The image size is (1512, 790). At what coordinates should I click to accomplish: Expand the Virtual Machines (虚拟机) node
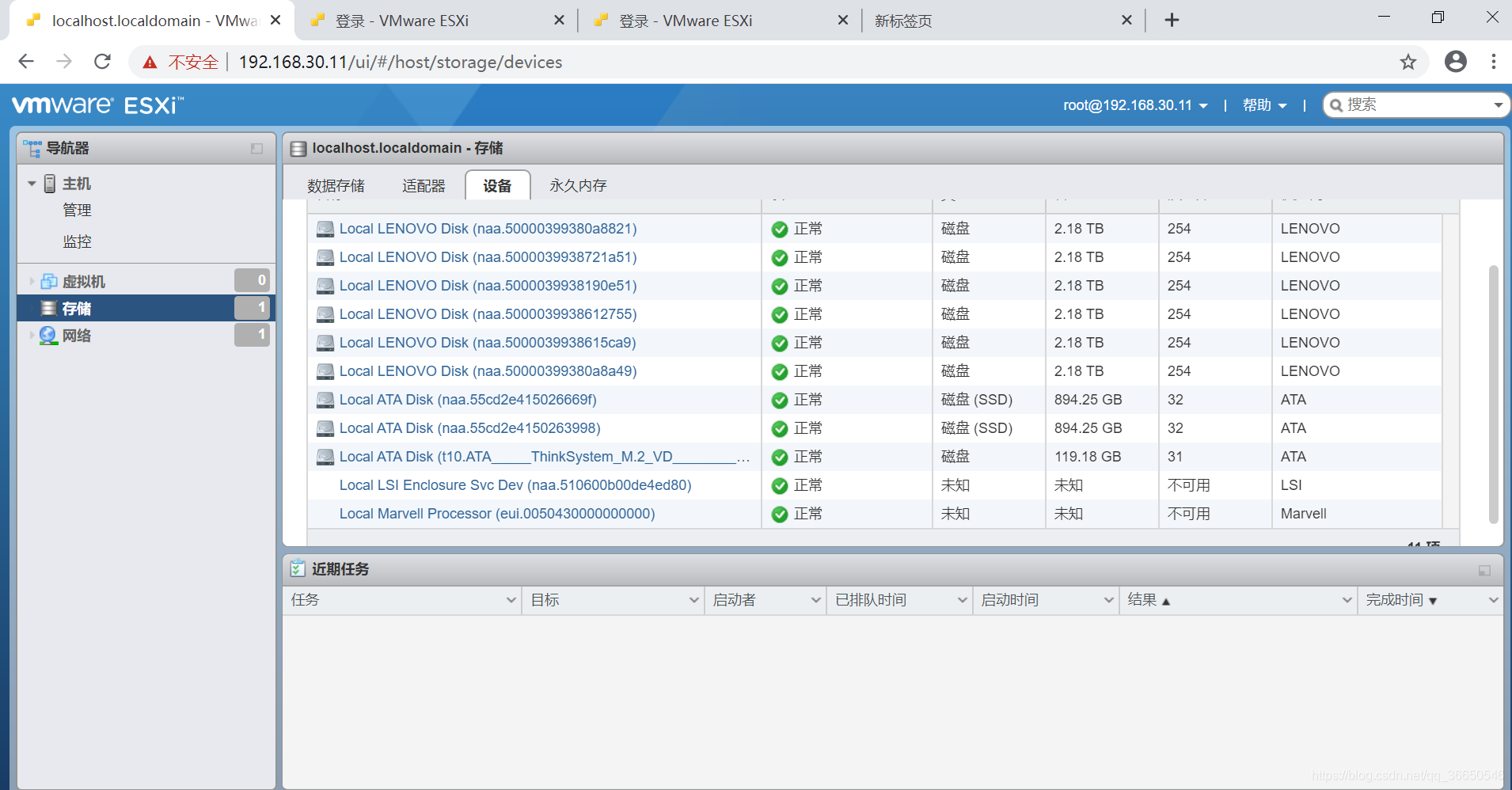point(32,281)
